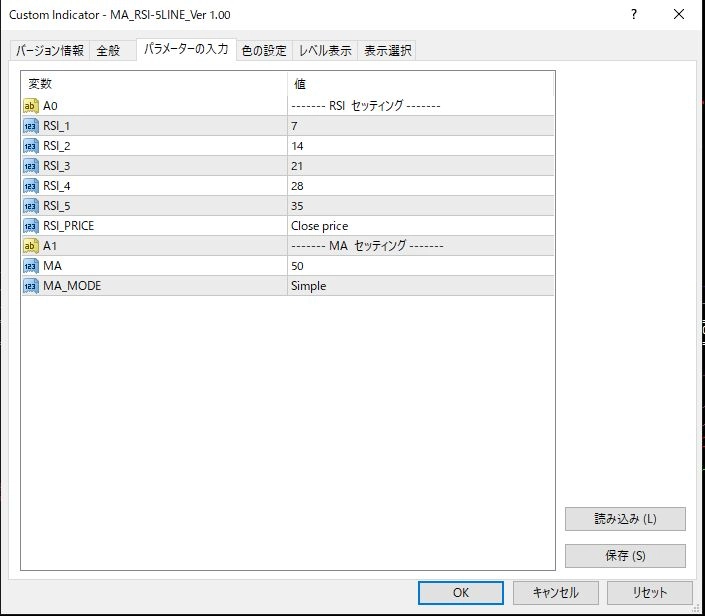Go to the レベル表示 tab
705x616 pixels.
[325, 50]
